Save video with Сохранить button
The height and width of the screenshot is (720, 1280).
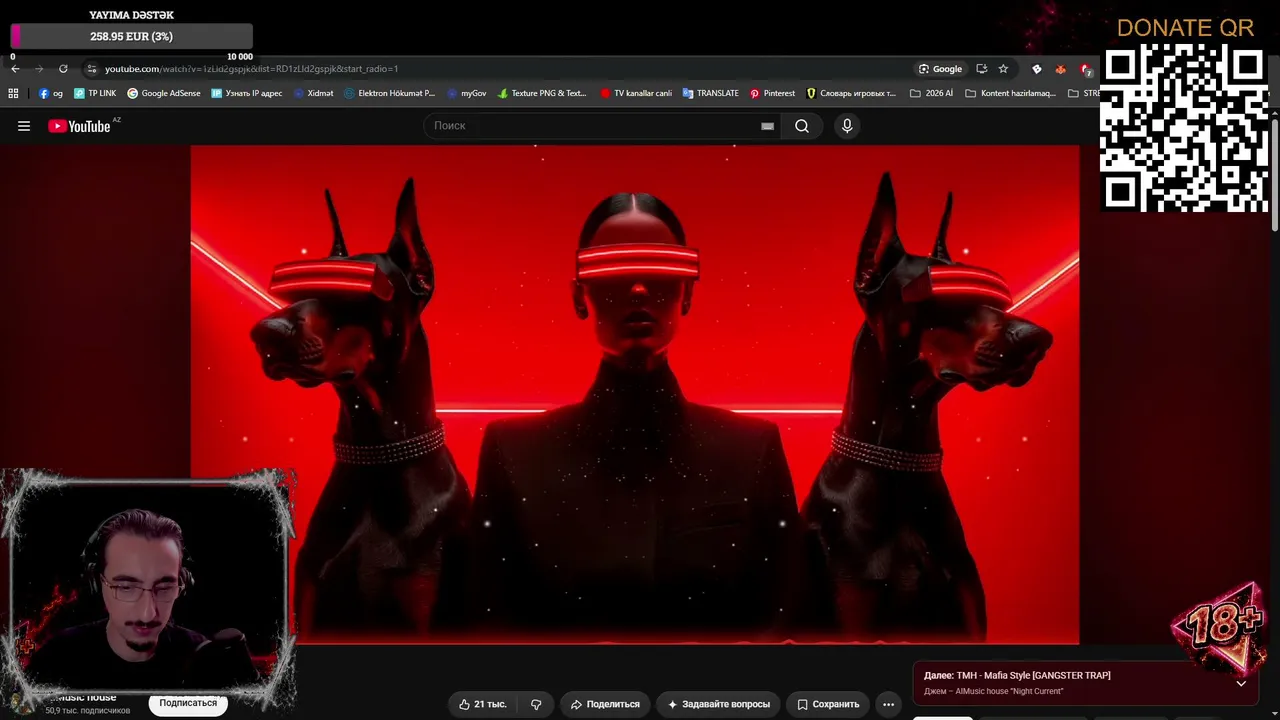pos(828,704)
